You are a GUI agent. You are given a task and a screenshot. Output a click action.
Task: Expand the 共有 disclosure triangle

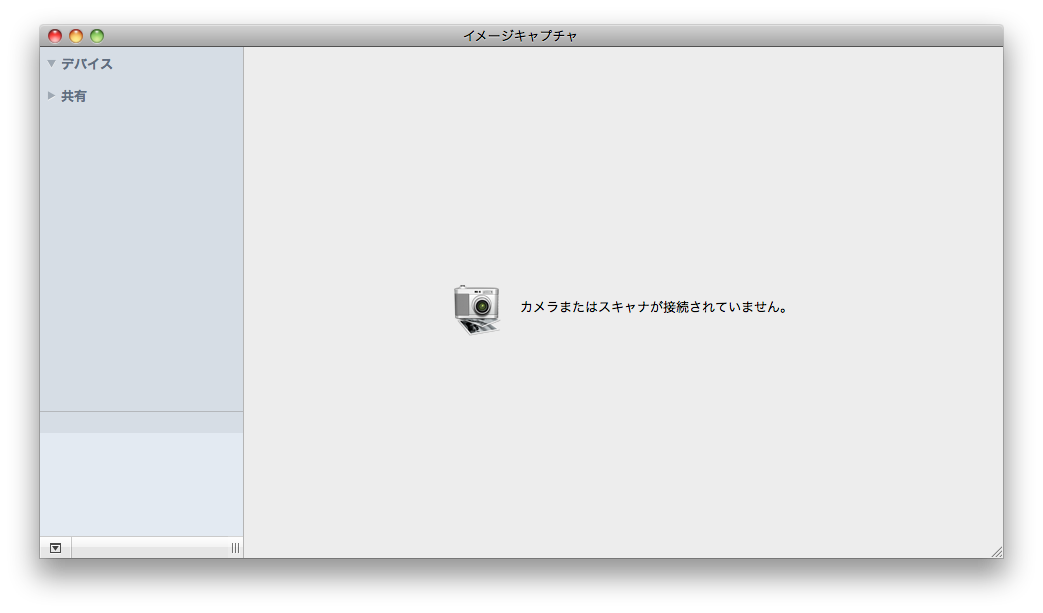[51, 96]
